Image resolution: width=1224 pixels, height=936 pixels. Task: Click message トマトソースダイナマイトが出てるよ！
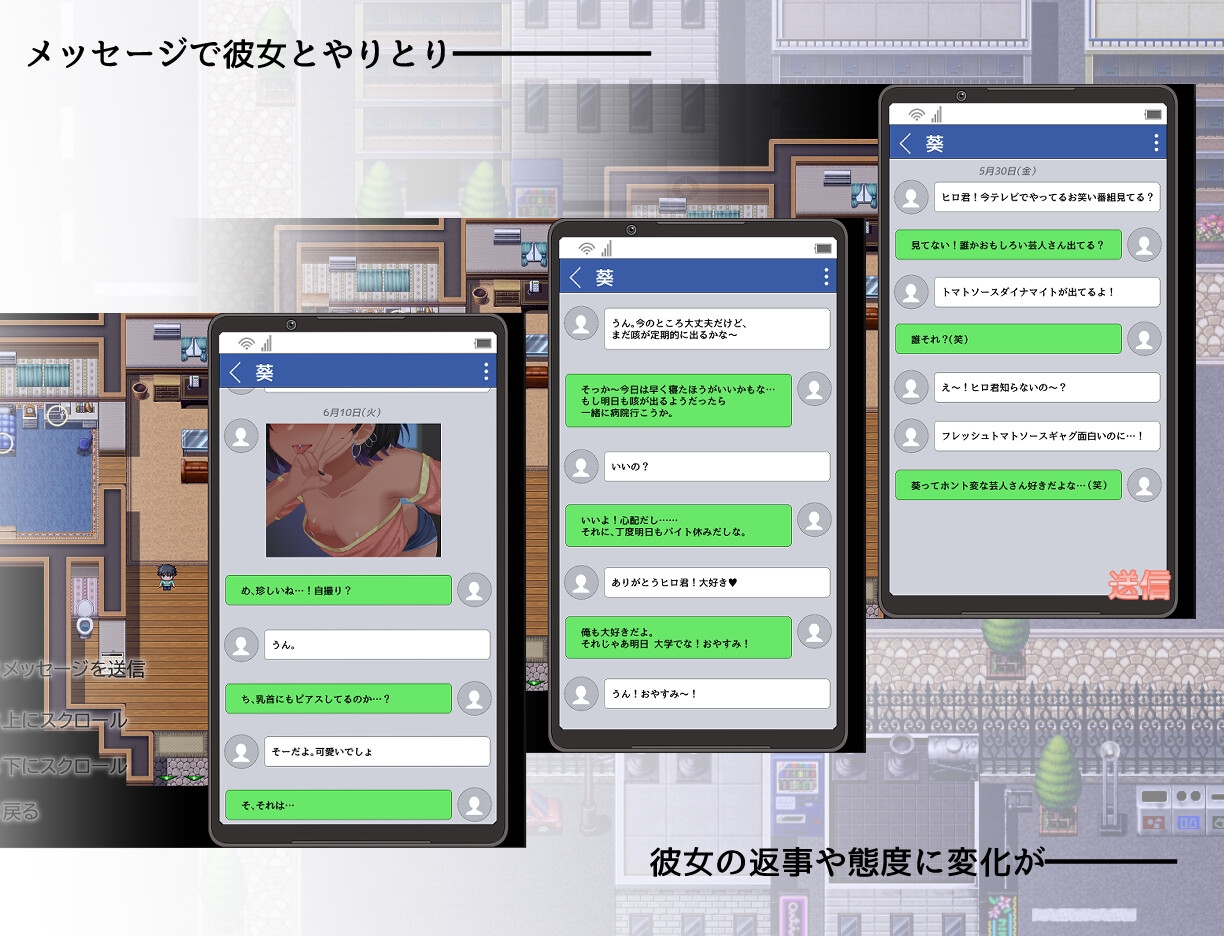[x=1047, y=292]
